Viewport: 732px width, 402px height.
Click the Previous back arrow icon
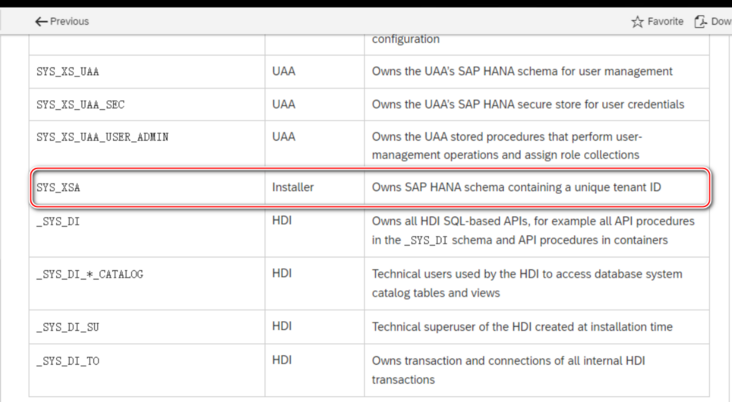click(x=41, y=21)
